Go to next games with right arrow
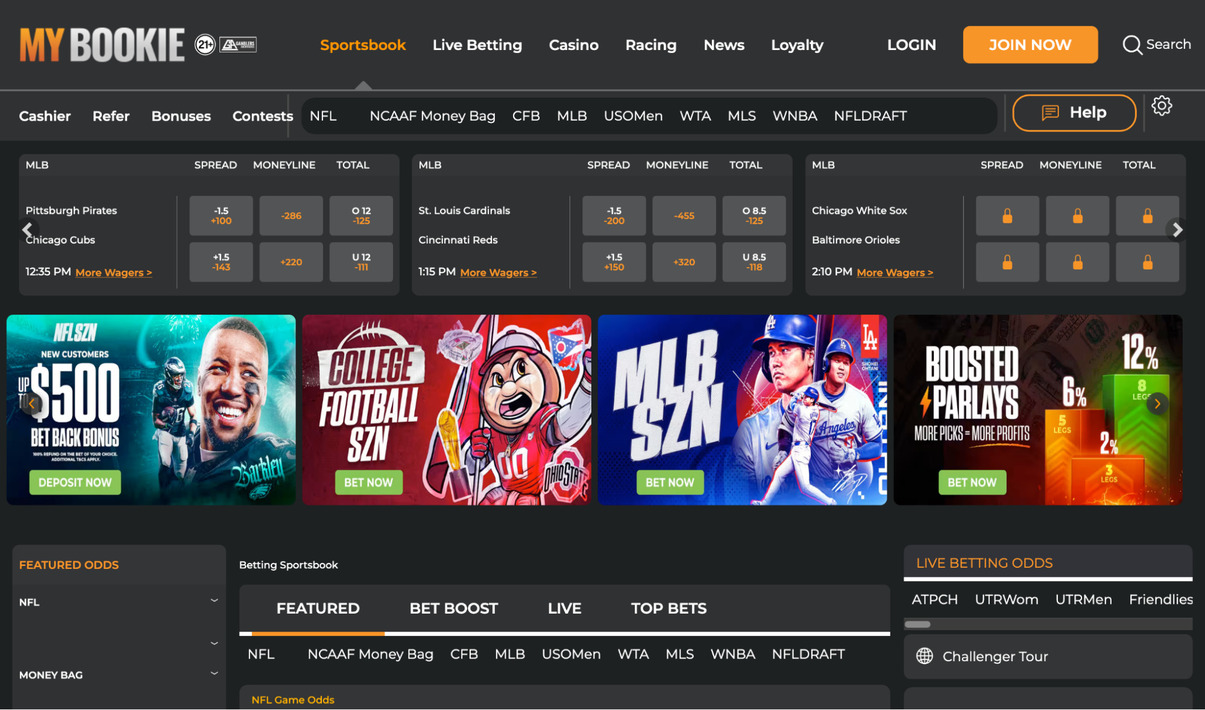Image resolution: width=1205 pixels, height=710 pixels. [x=1177, y=230]
